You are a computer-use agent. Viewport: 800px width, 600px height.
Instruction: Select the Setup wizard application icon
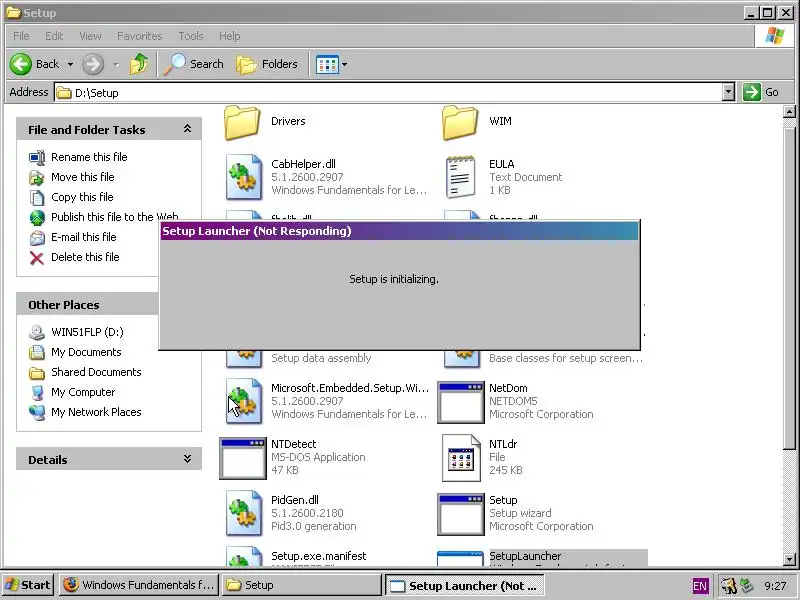461,515
